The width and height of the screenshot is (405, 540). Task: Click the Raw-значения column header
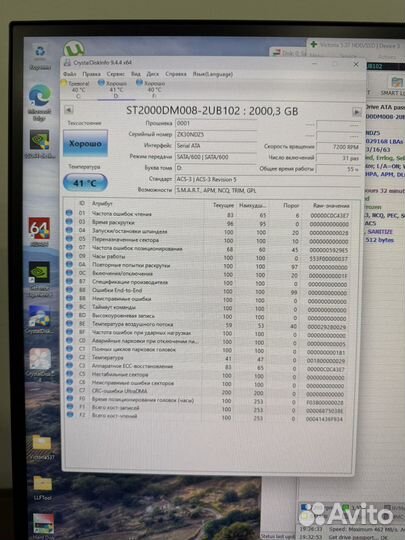(x=331, y=206)
